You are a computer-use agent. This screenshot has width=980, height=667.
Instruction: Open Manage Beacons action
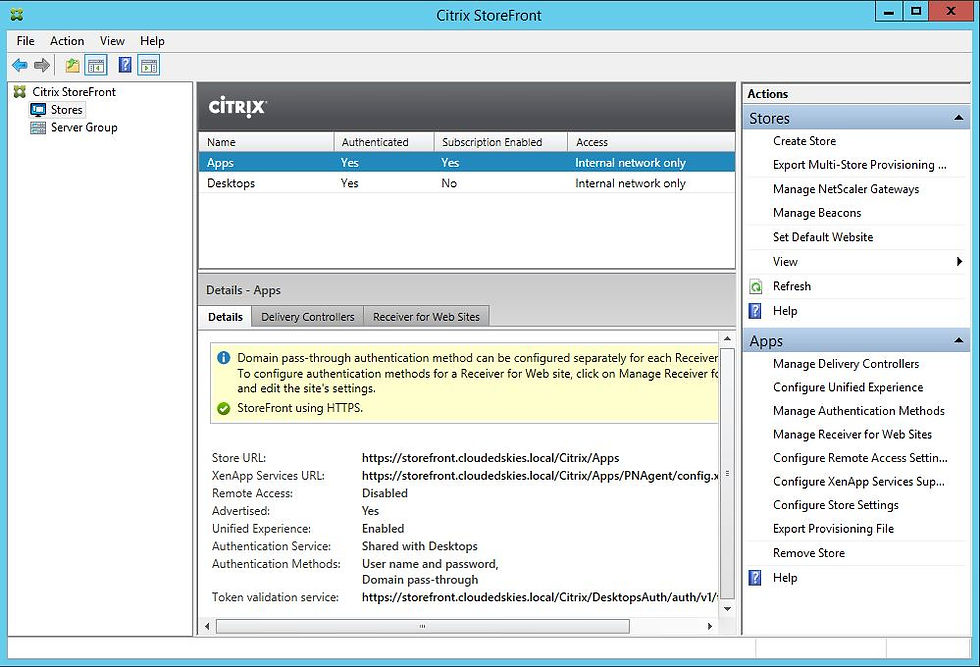click(x=817, y=213)
